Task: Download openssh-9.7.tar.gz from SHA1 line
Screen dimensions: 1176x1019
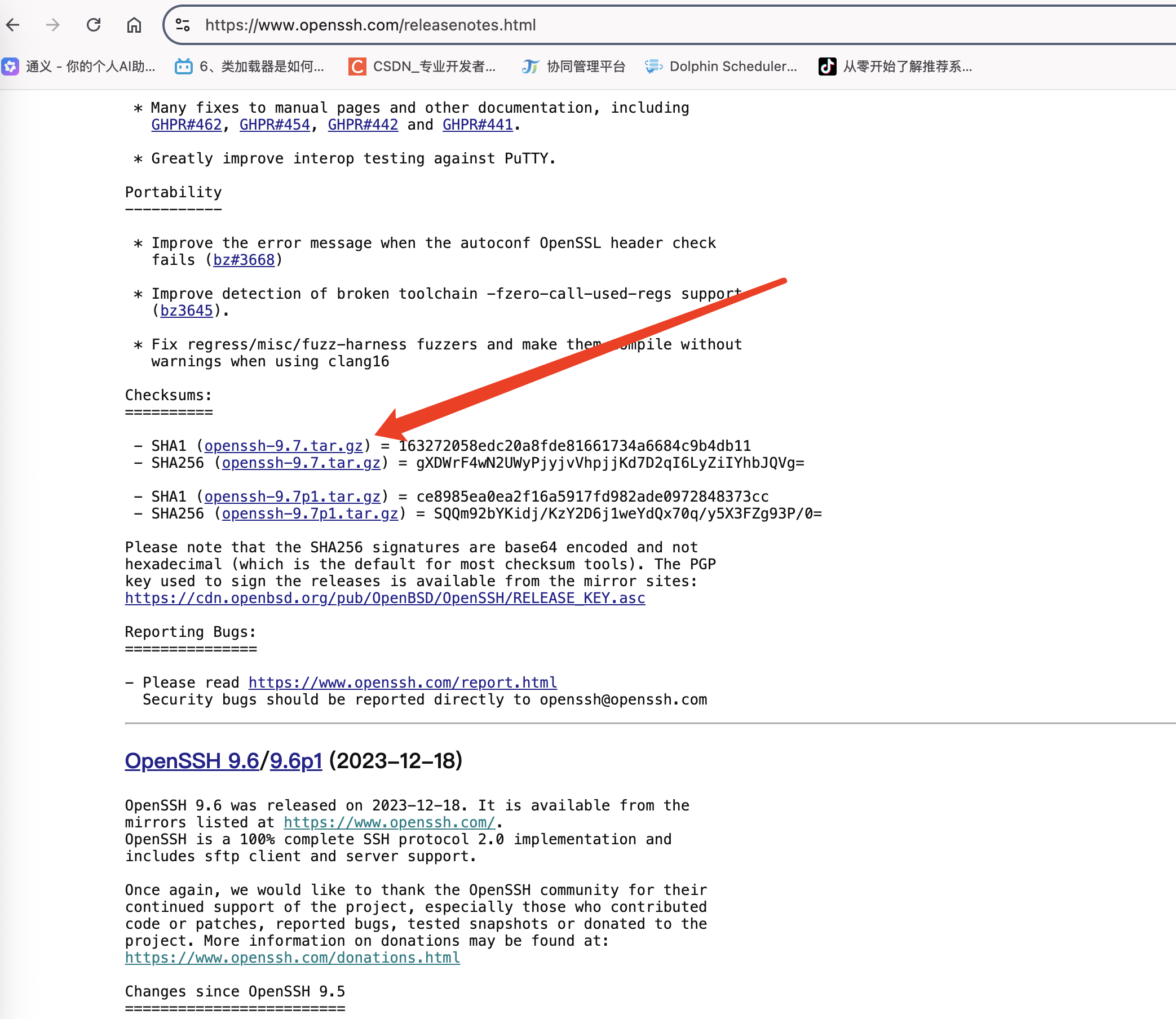Action: click(283, 446)
